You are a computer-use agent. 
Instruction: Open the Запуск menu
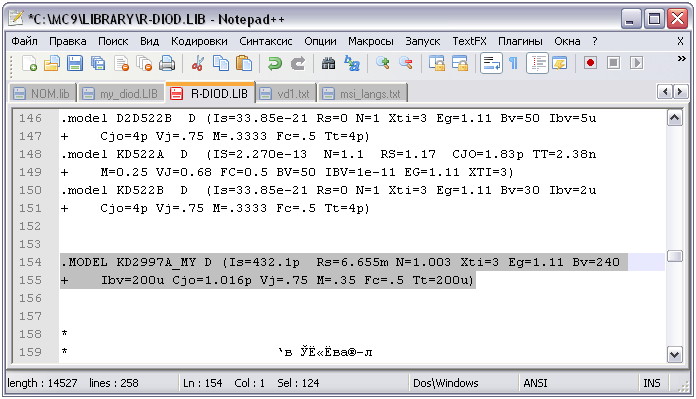click(423, 41)
